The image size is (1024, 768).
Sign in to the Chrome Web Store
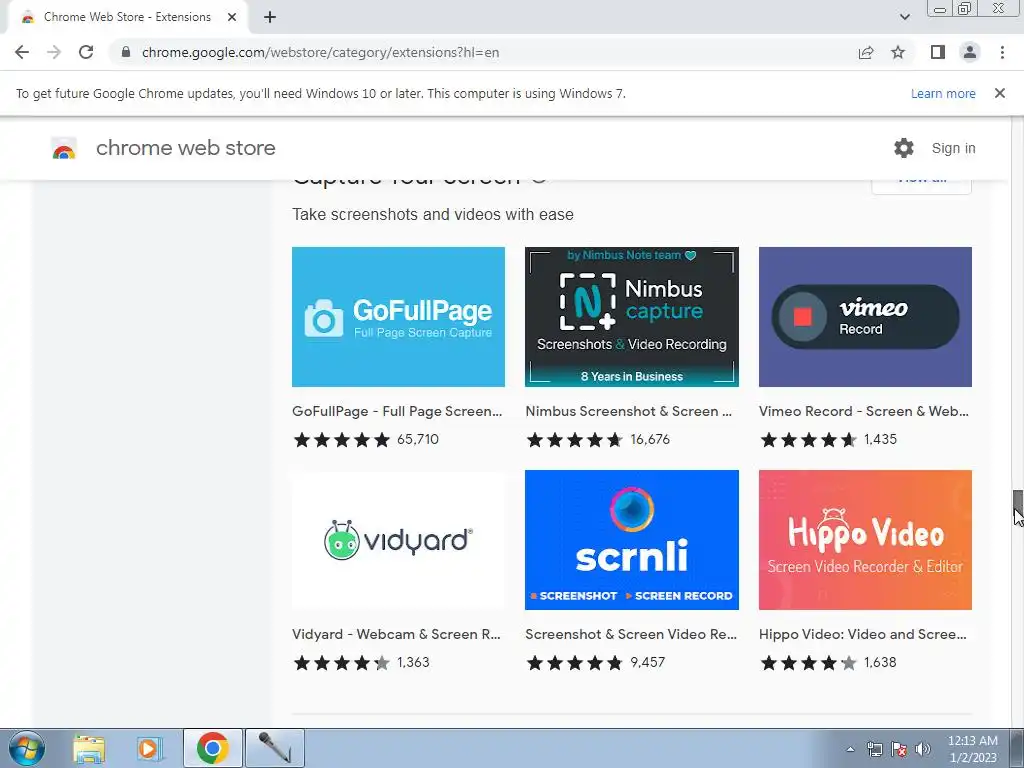[x=953, y=148]
